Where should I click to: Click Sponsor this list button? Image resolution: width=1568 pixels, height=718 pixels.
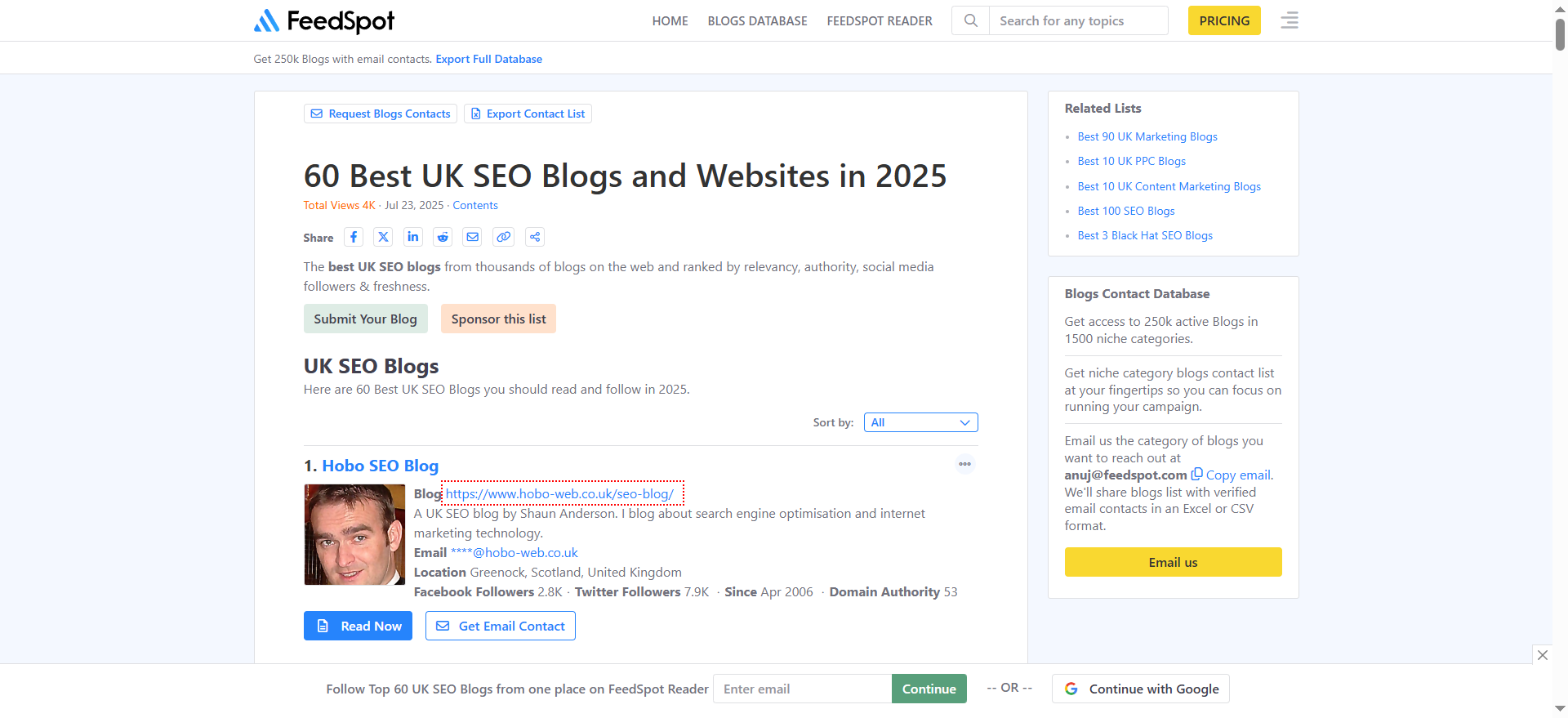498,319
